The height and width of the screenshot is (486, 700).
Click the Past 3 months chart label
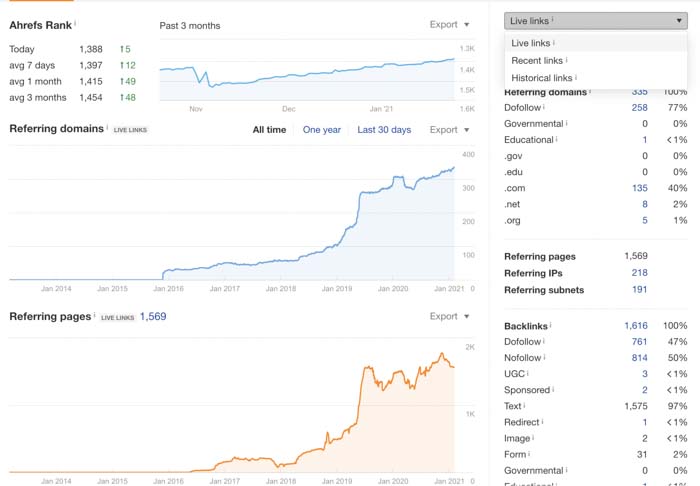pyautogui.click(x=190, y=26)
